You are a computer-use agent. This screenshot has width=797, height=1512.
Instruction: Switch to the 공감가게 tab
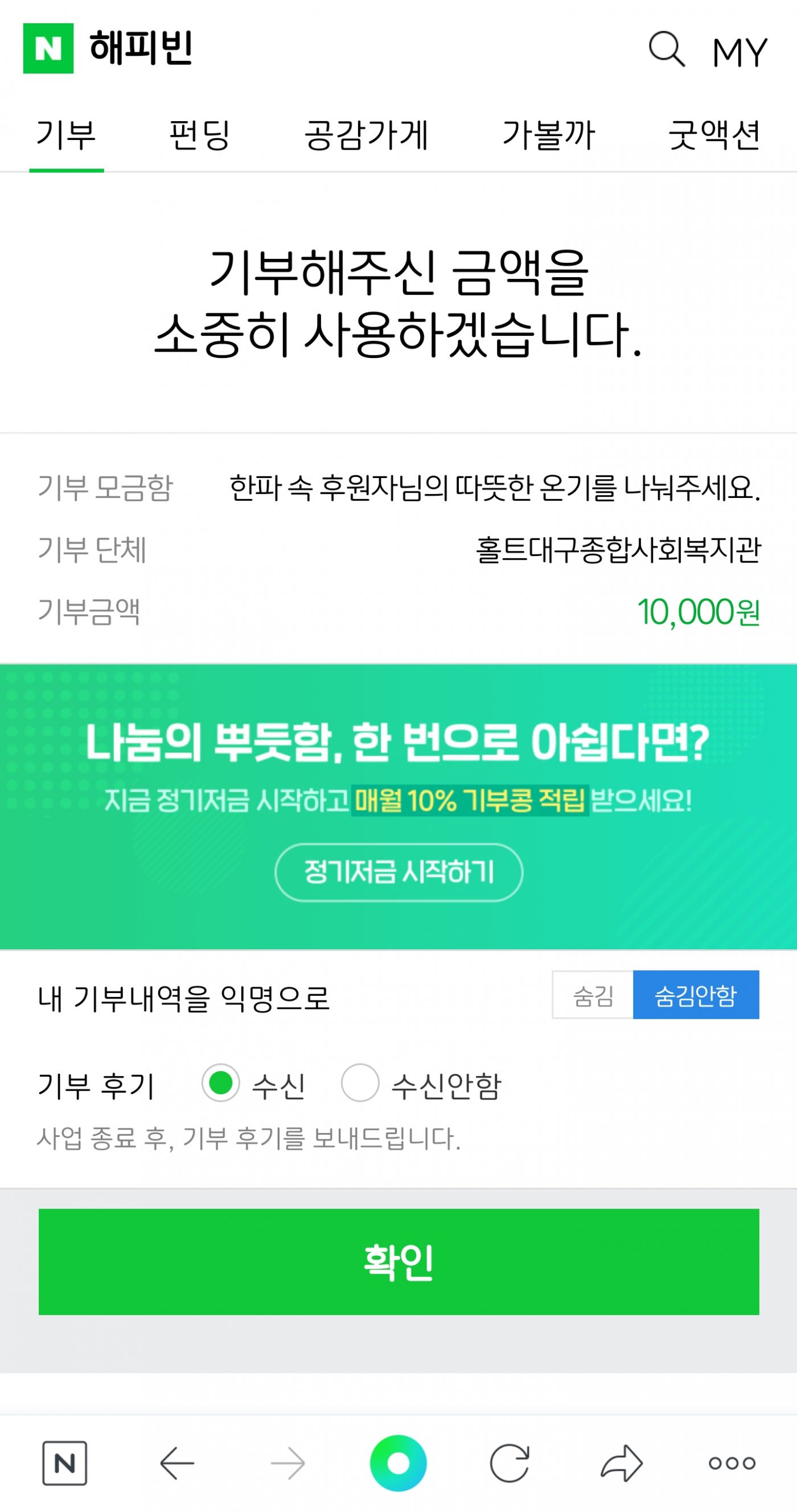(367, 135)
